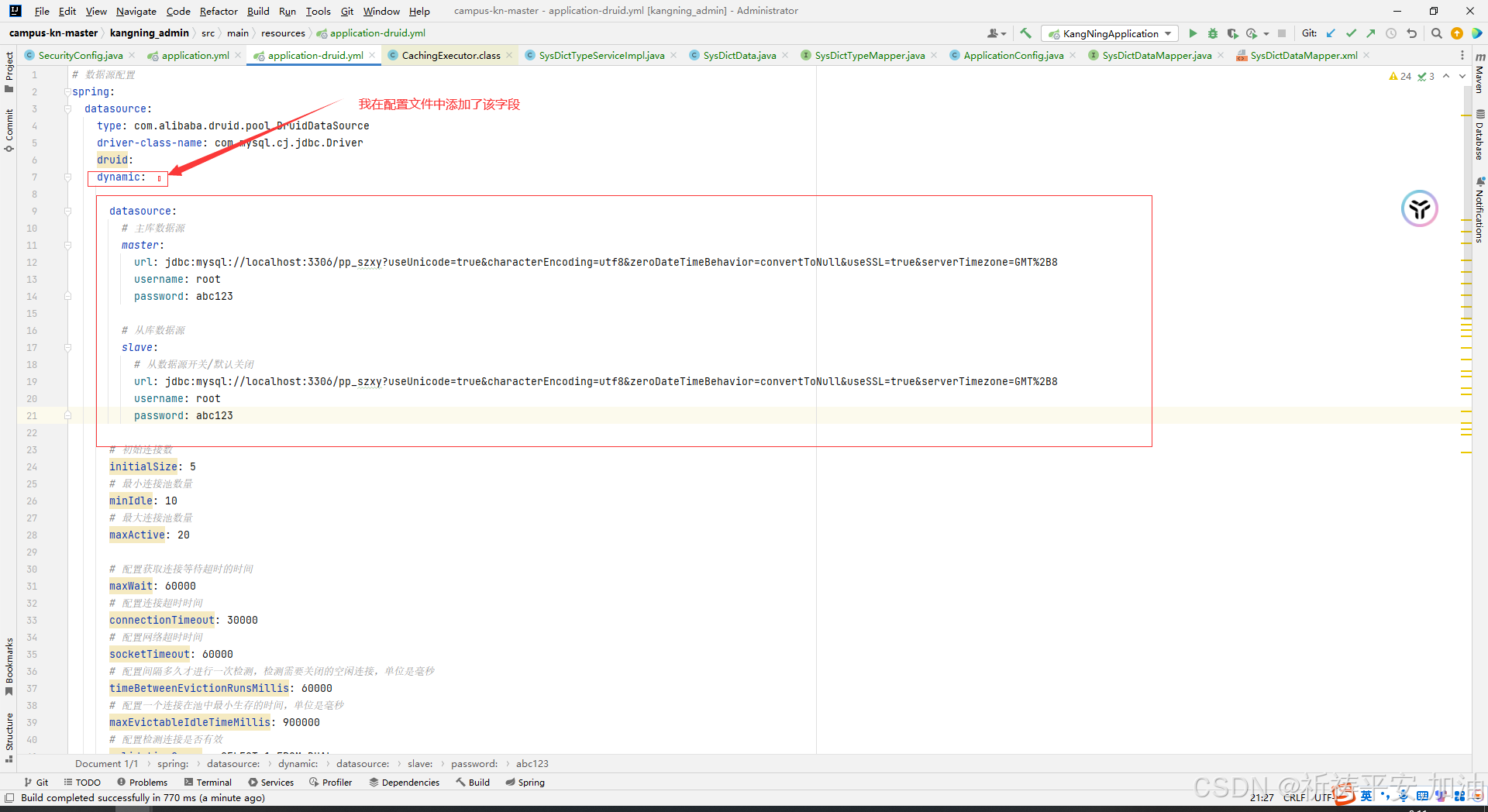This screenshot has width=1488, height=812.
Task: Open the Problems tool window
Action: (147, 782)
